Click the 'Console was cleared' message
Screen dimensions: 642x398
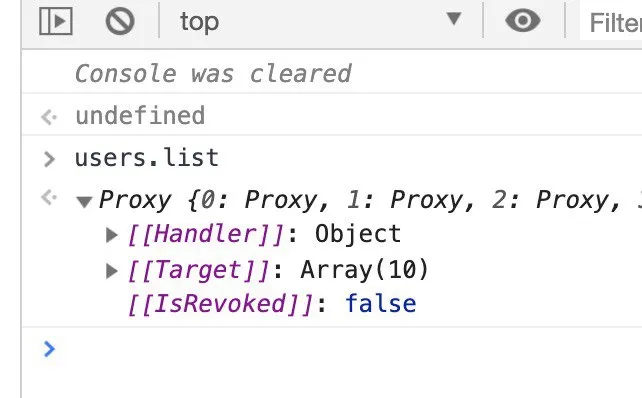(213, 74)
